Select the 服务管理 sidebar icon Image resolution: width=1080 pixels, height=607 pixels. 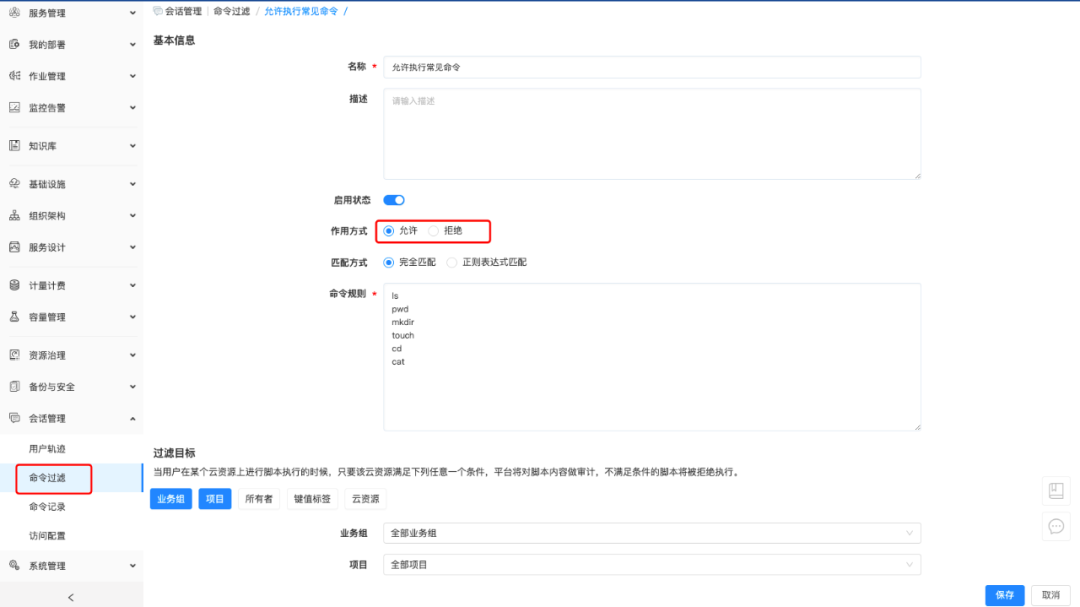pyautogui.click(x=14, y=13)
